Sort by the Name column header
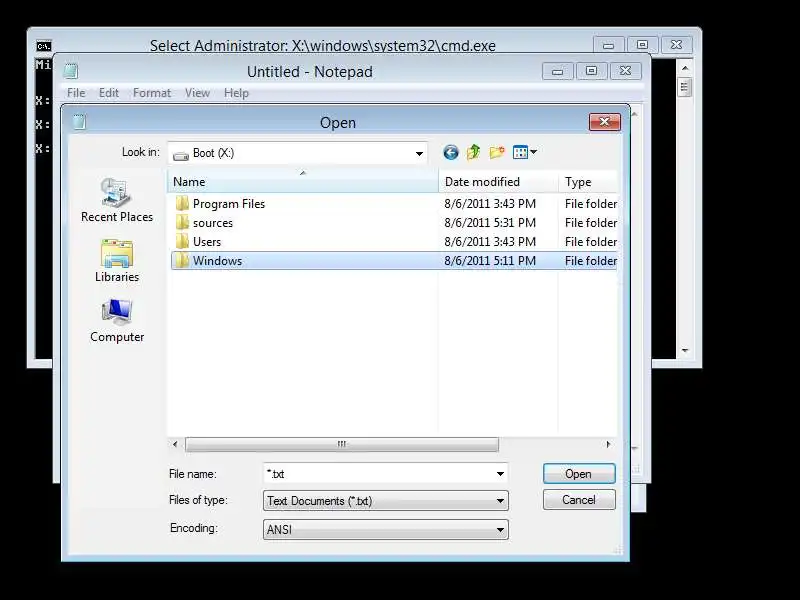The height and width of the screenshot is (600, 800). (303, 182)
